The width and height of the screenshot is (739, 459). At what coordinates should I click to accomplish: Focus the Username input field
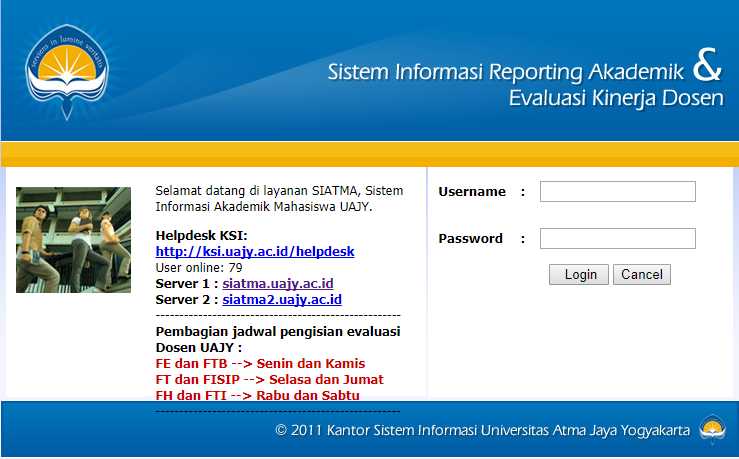pyautogui.click(x=617, y=191)
